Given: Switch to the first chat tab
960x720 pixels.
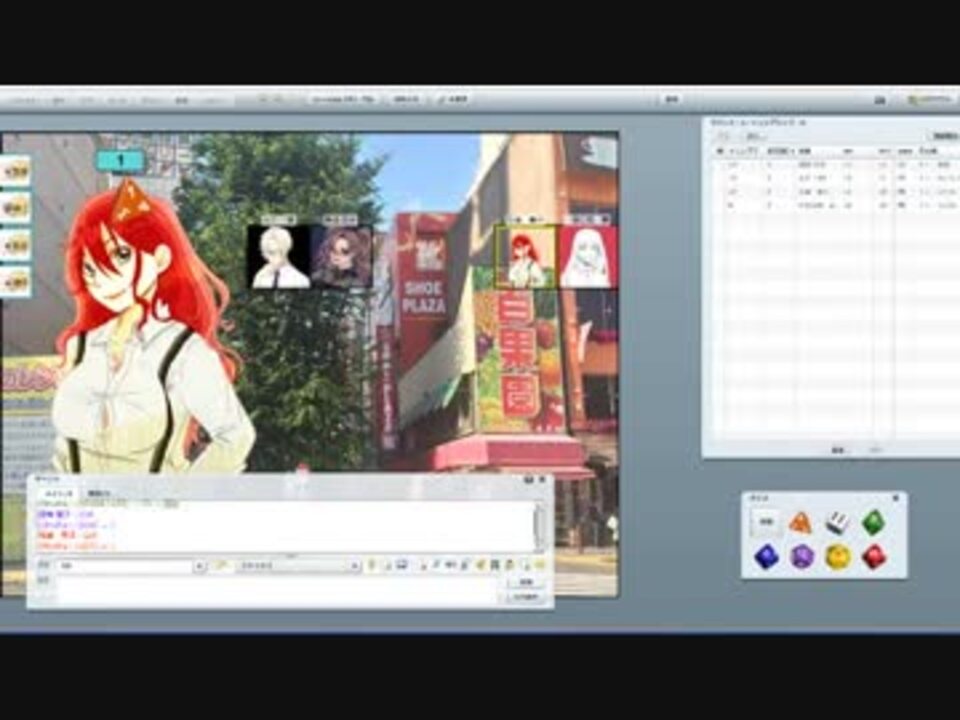Looking at the screenshot, I should [x=58, y=493].
